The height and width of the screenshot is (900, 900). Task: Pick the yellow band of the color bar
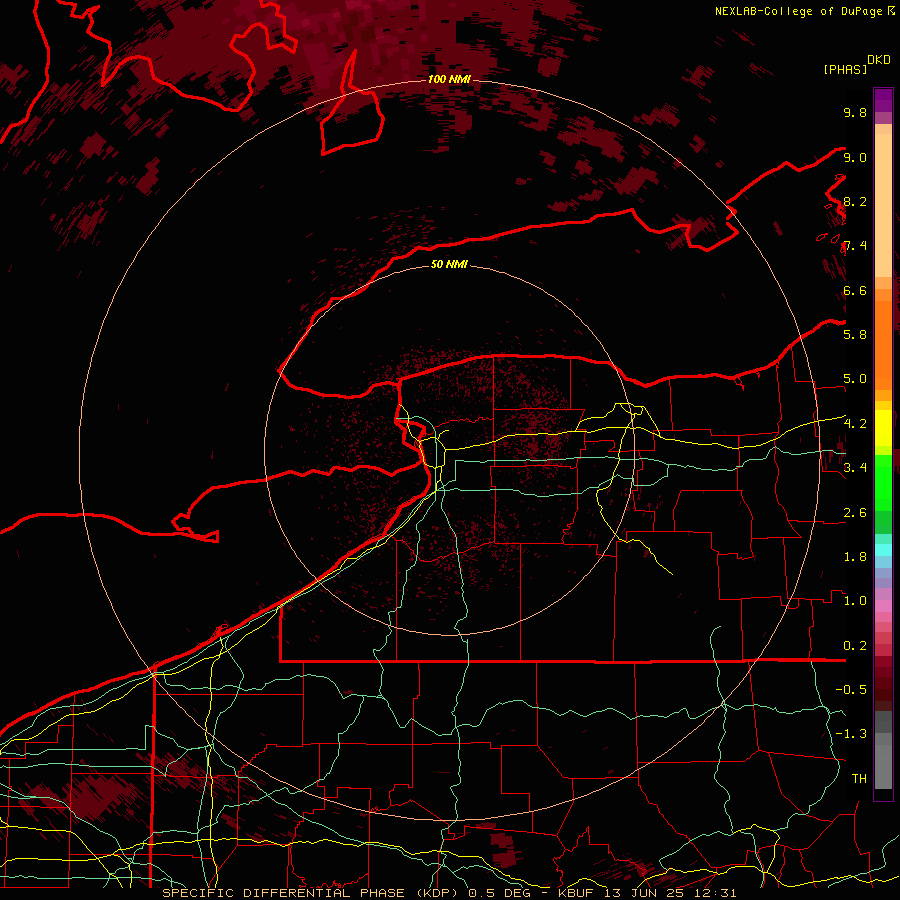tap(883, 428)
